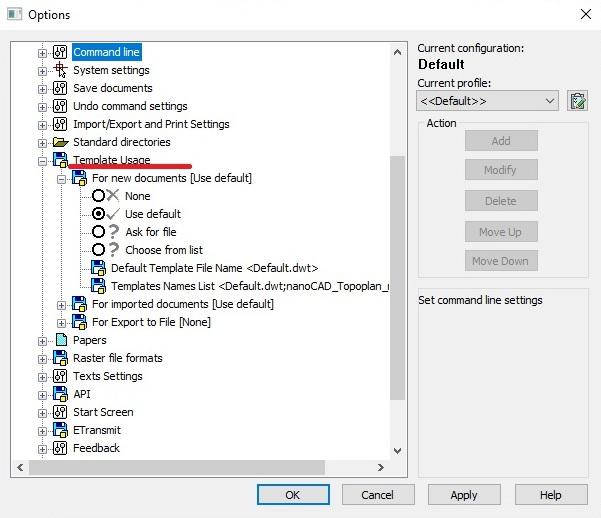
Task: Select the Choose from list radio option
Action: [x=99, y=250]
